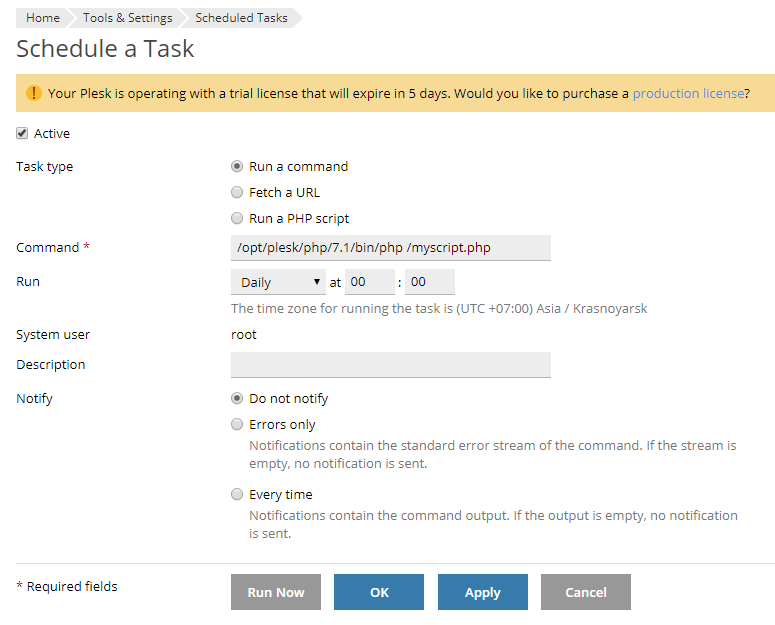Uncheck the Active checkbox
Viewport: 775px width, 625px height.
22,133
